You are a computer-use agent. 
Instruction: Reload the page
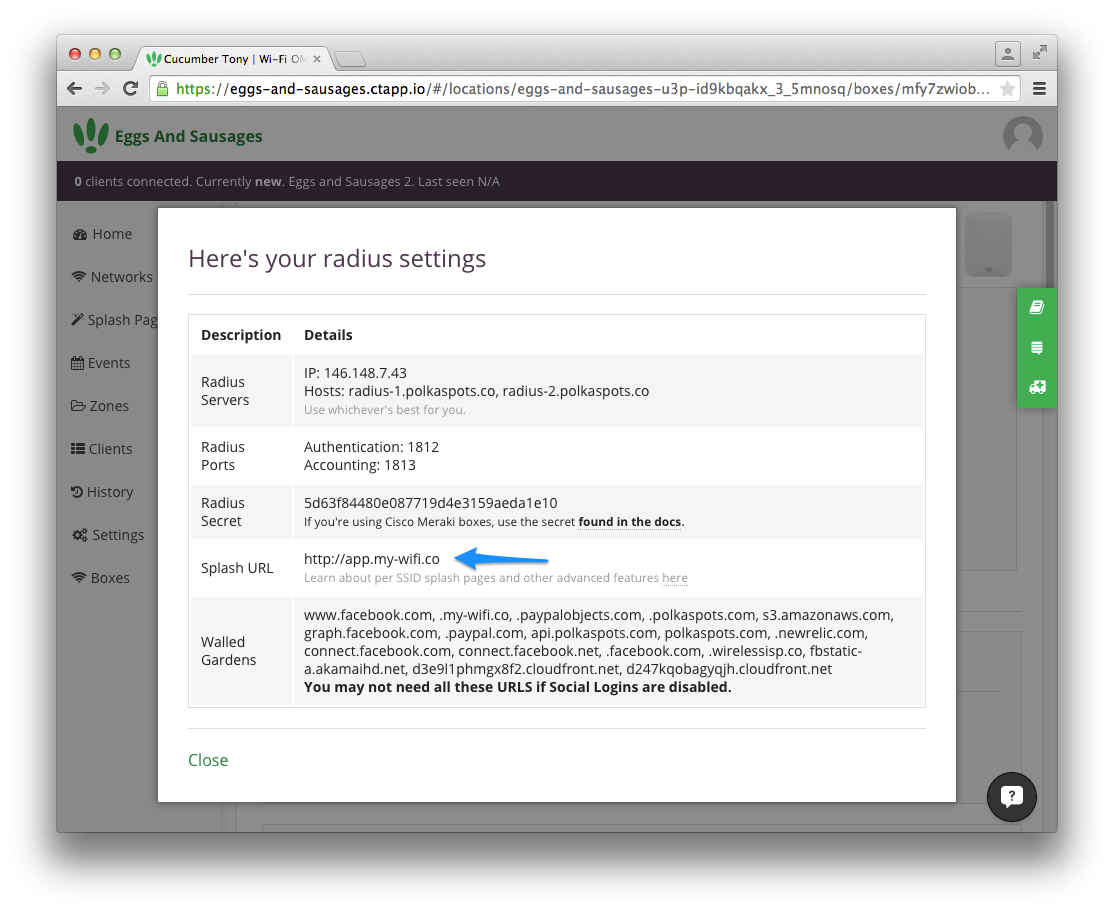130,89
